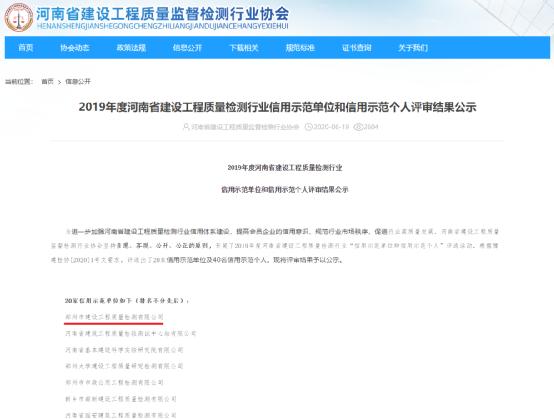Click the red-underlined first company name
The height and width of the screenshot is (419, 554).
click(x=114, y=317)
